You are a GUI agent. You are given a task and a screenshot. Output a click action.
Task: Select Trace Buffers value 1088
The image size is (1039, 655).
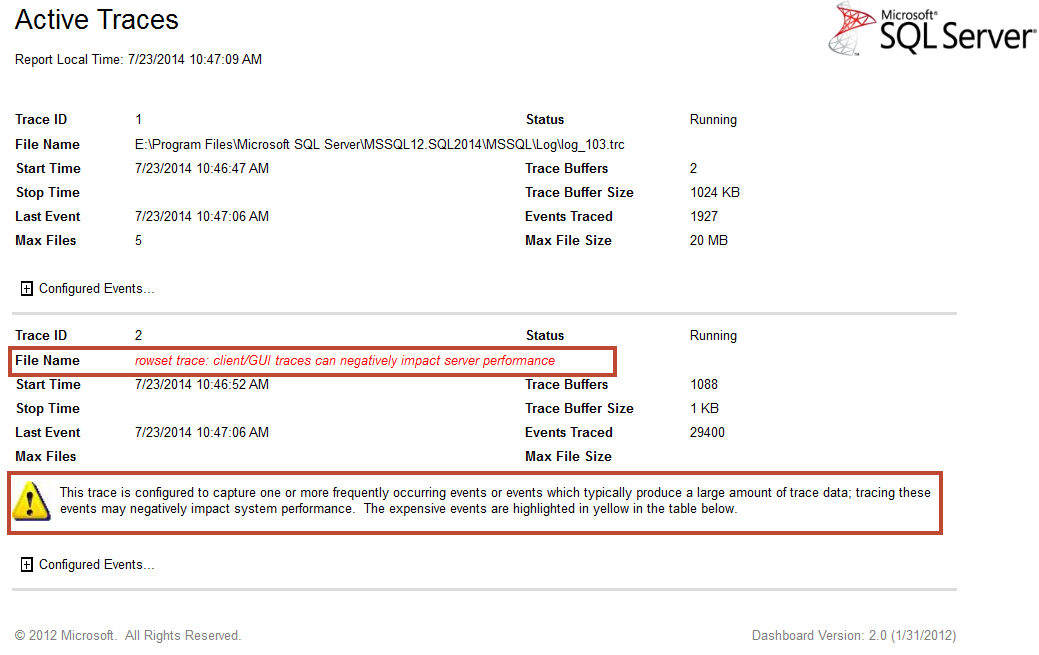704,385
